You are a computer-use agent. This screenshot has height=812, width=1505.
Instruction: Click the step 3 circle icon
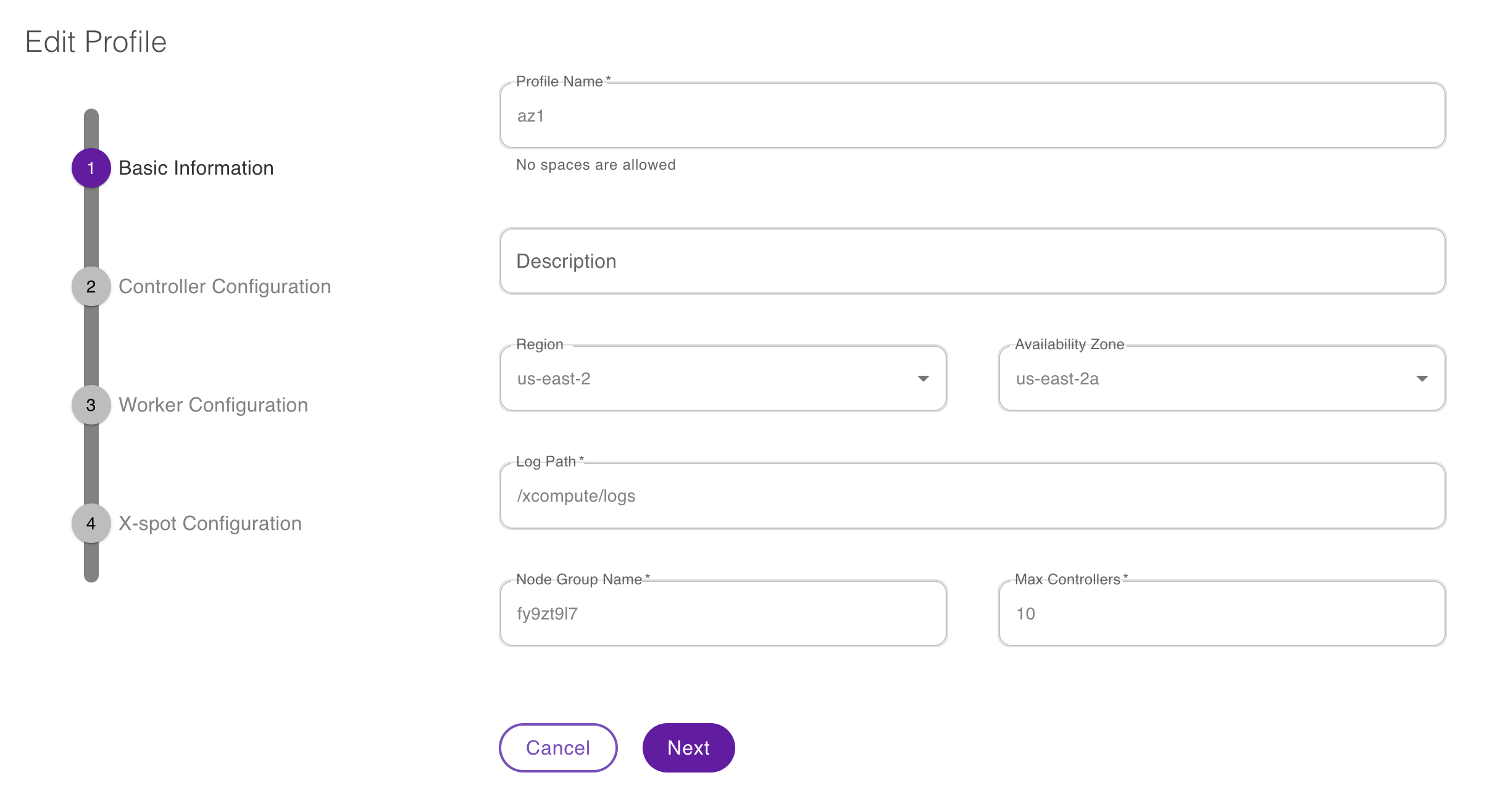(91, 405)
